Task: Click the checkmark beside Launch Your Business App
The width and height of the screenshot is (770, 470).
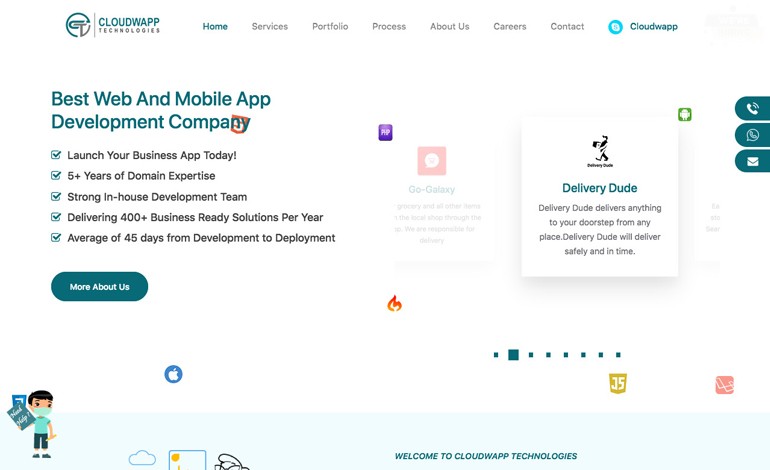Action: pyautogui.click(x=56, y=155)
